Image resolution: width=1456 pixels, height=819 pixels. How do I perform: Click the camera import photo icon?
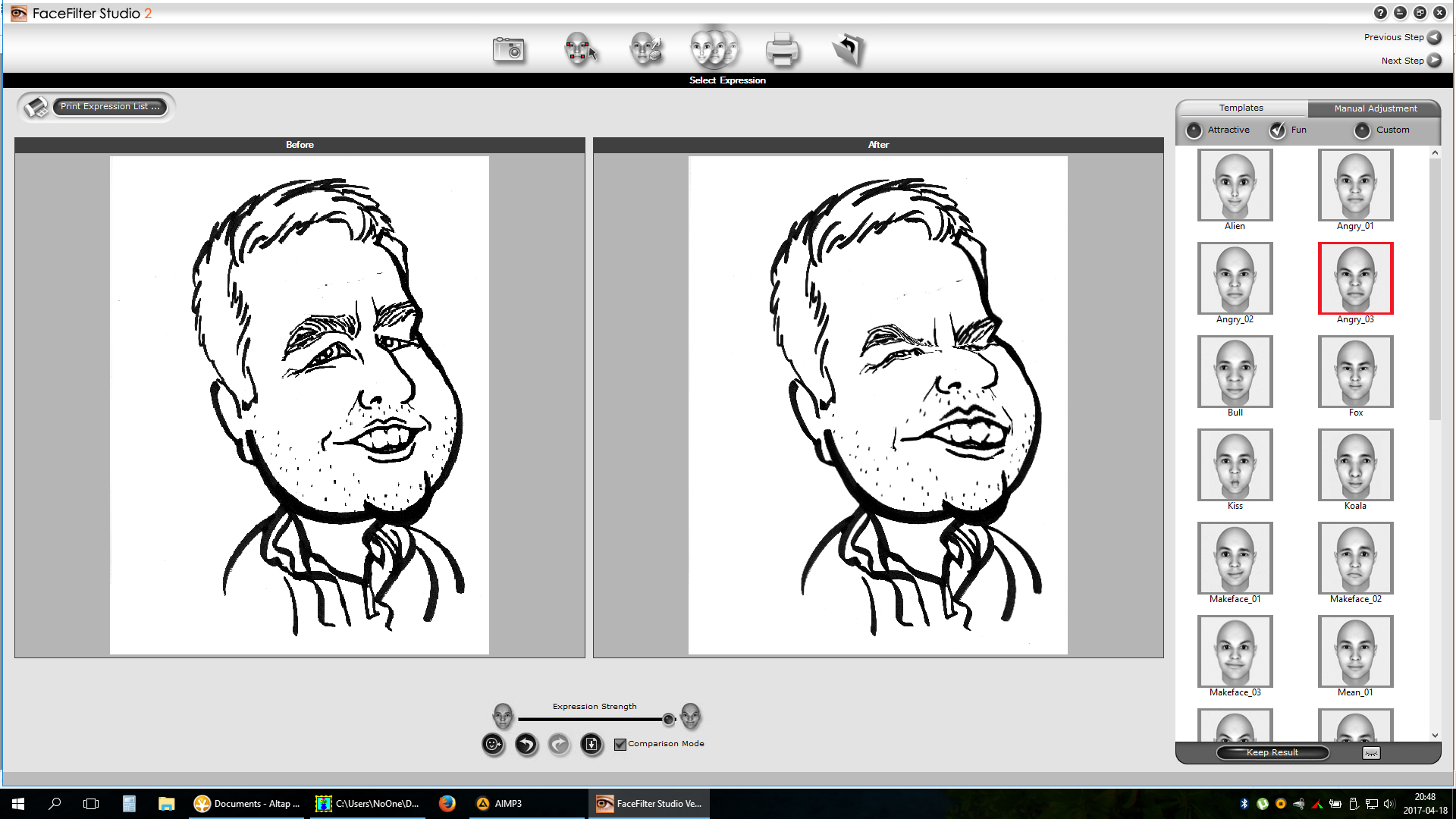[x=509, y=50]
